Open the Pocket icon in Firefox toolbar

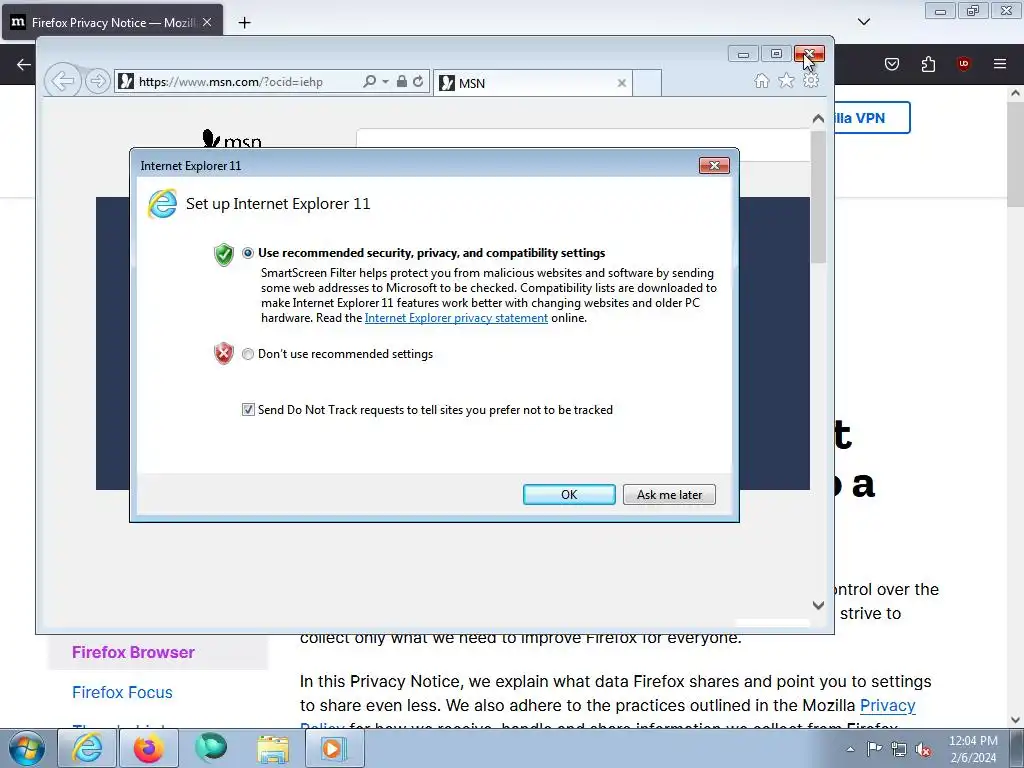pos(892,64)
